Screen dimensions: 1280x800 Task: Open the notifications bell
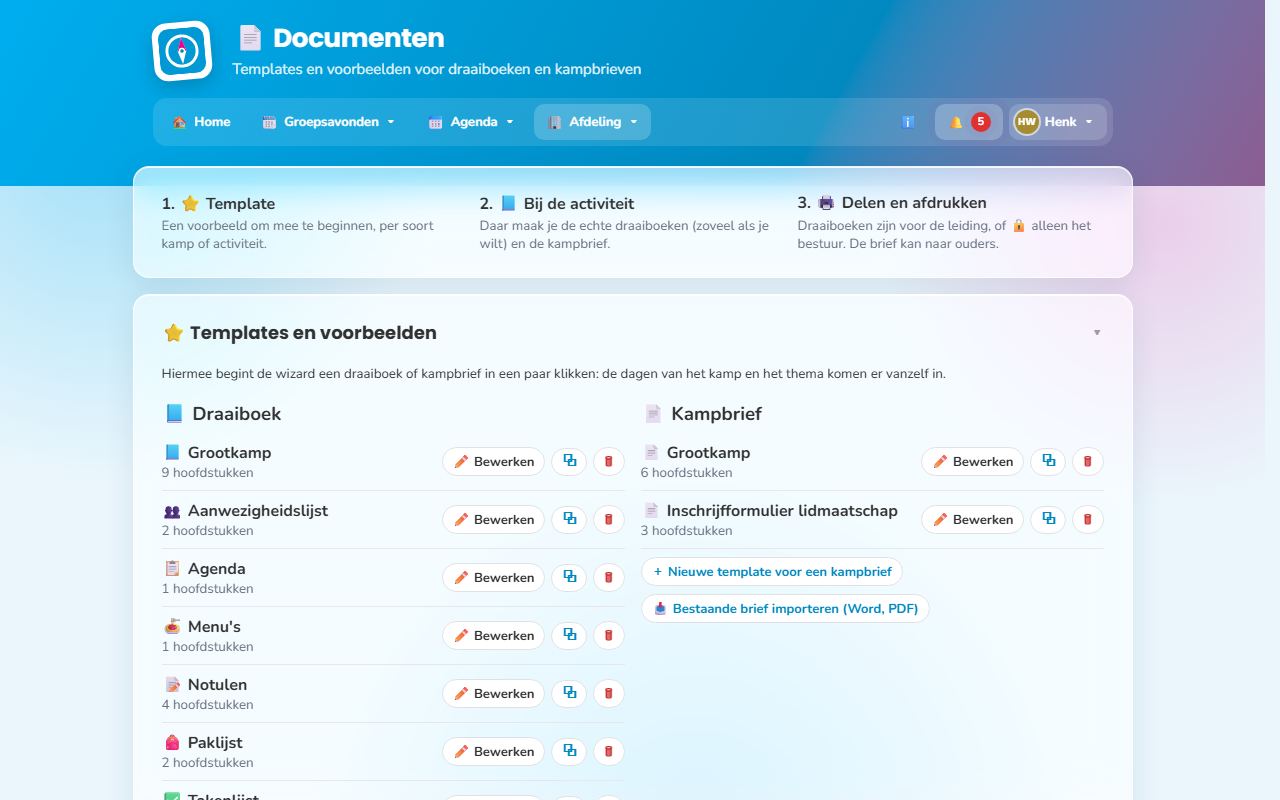coord(969,122)
